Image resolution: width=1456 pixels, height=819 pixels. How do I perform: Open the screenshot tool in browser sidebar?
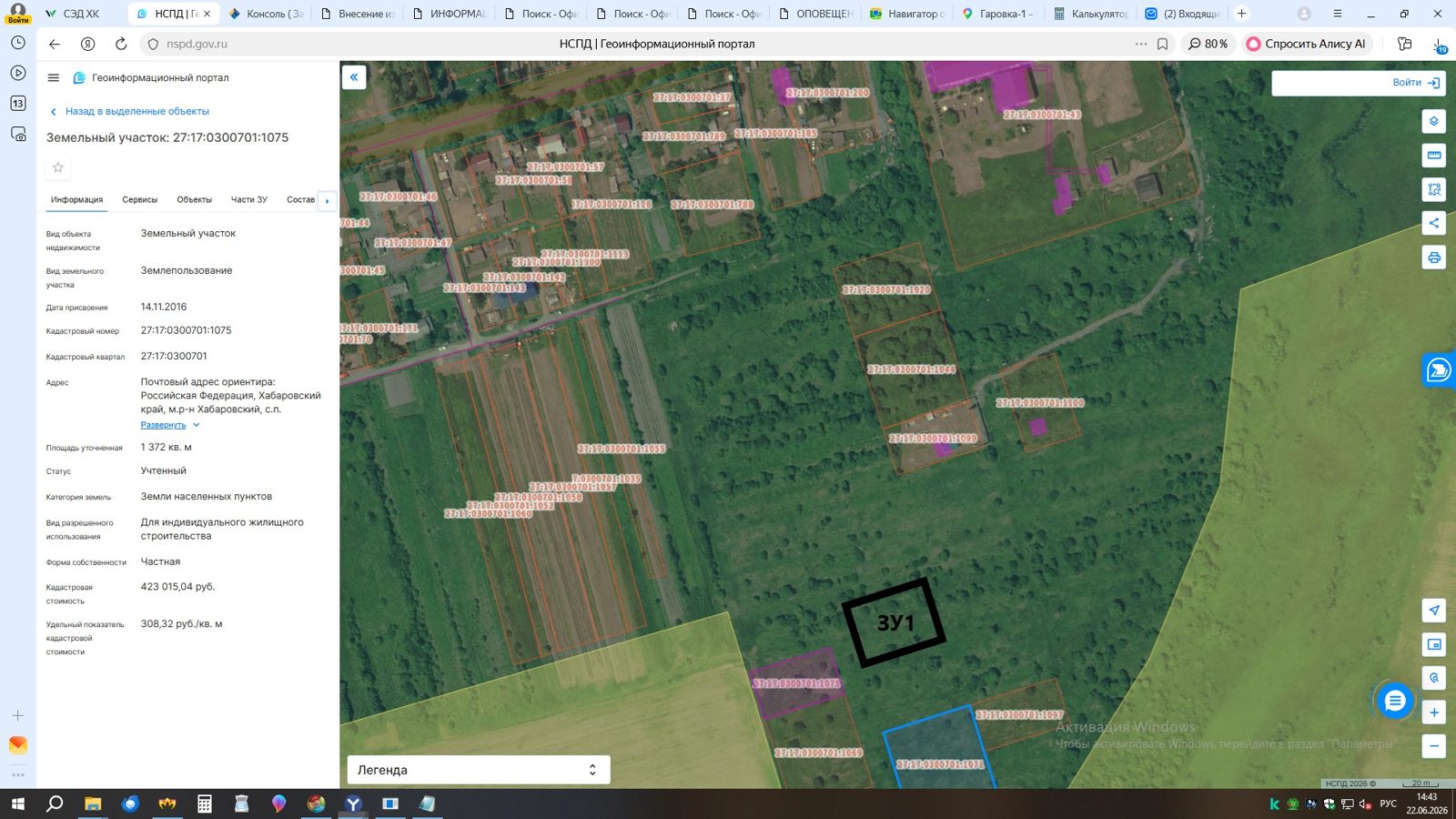click(18, 134)
